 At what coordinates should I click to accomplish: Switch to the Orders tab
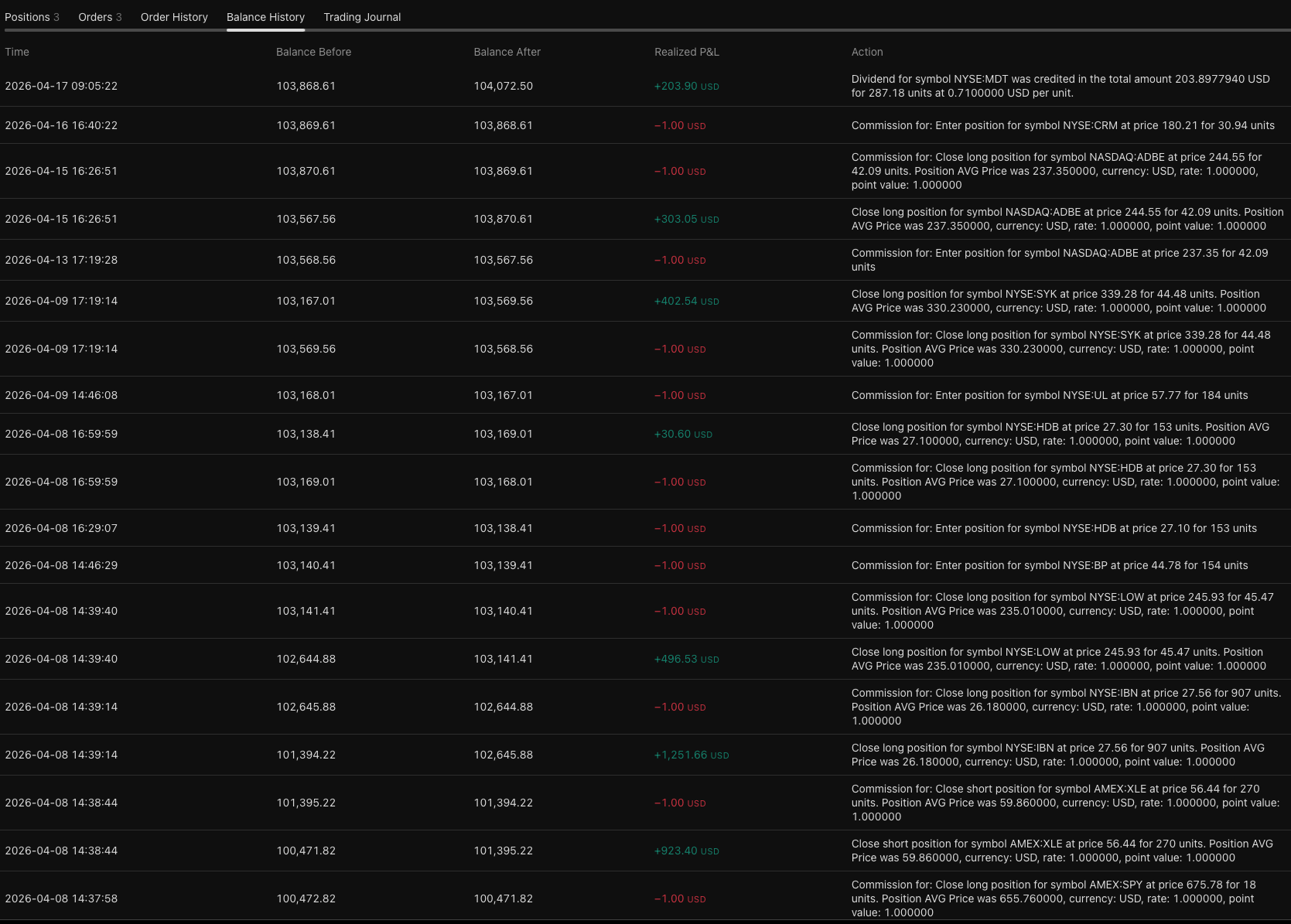(100, 17)
